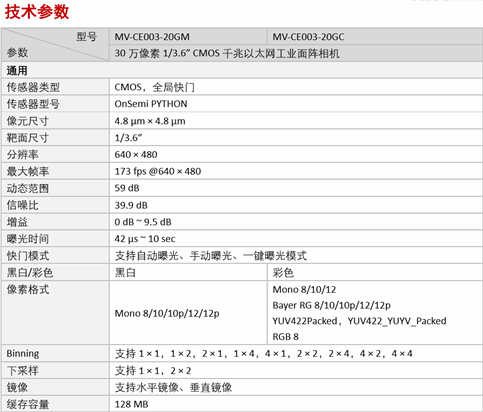This screenshot has width=483, height=412.
Task: Select the RGB 8 line
Action: pos(285,337)
